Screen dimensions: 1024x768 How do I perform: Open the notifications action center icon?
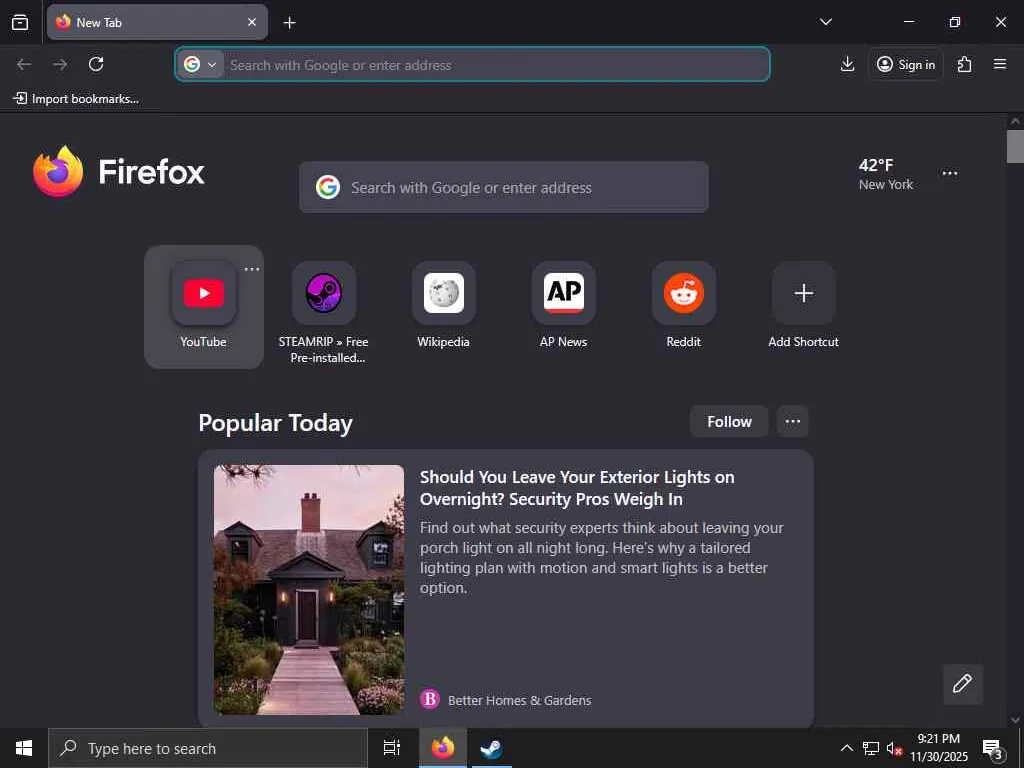click(993, 748)
